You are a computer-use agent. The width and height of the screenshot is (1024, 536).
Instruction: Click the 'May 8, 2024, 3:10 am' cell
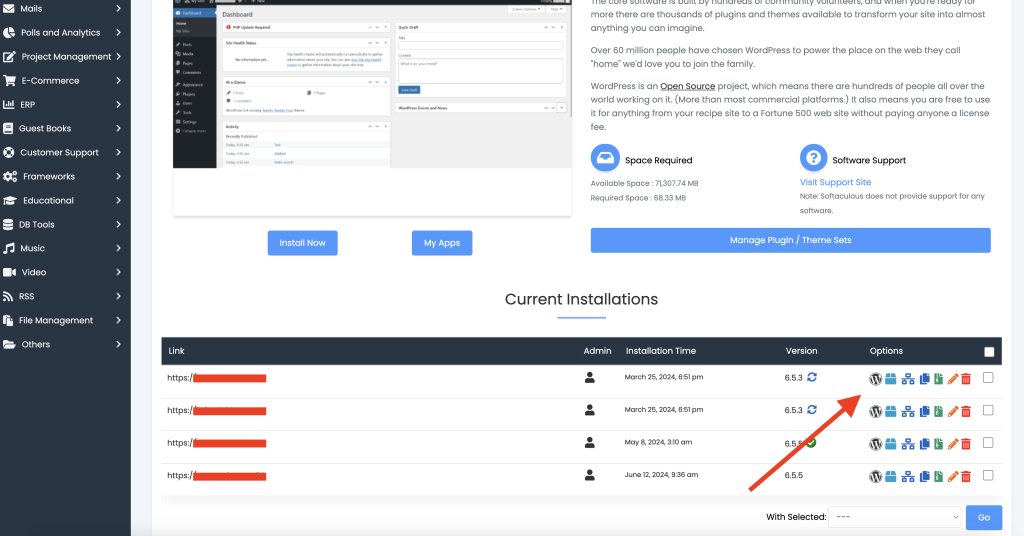pos(658,442)
